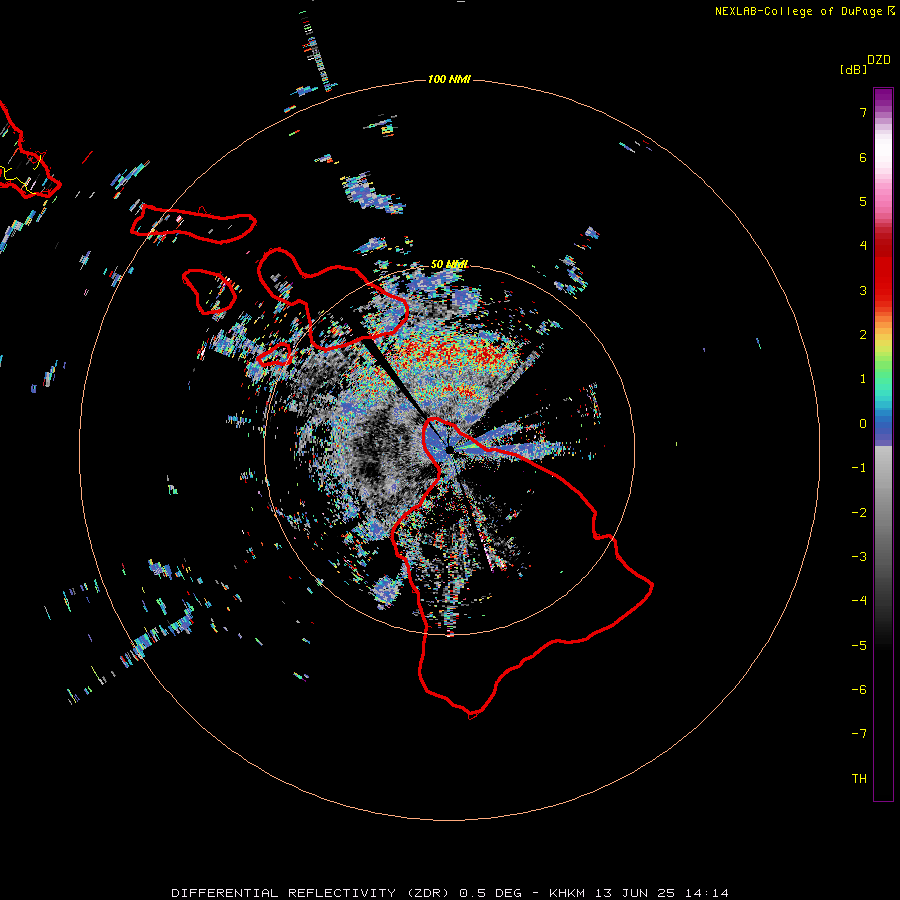
Task: Click the white-pink band of color bar
Action: click(883, 158)
